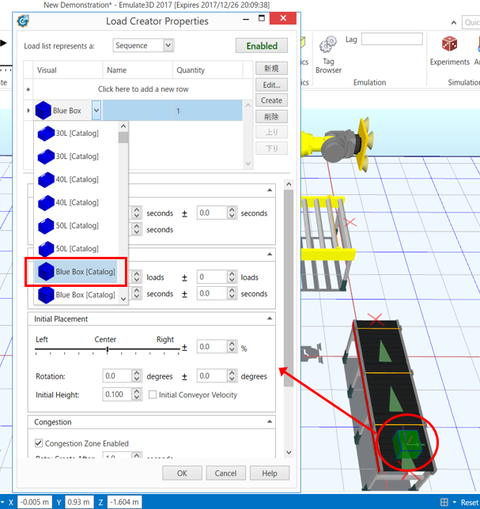The height and width of the screenshot is (509, 480).
Task: Click the Lag input field
Action: click(x=392, y=39)
